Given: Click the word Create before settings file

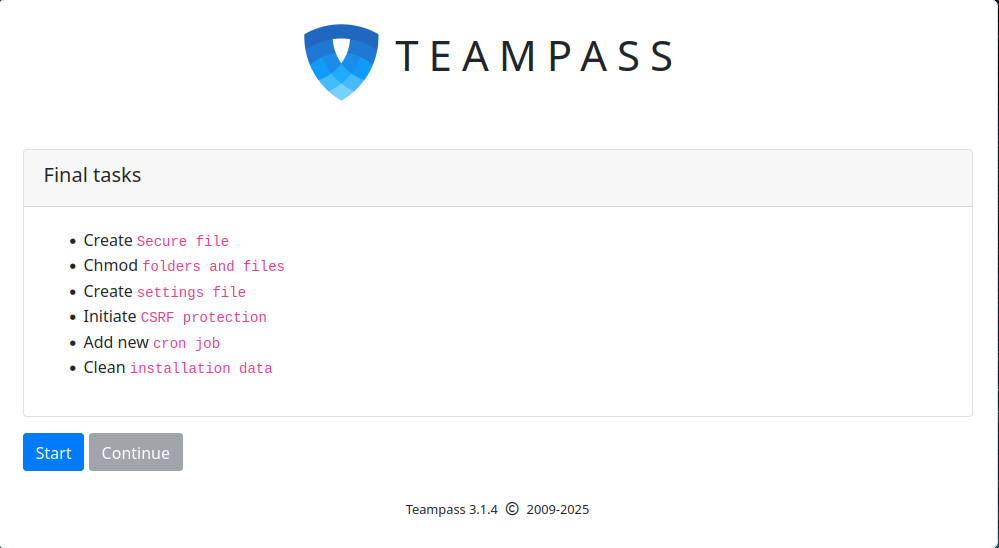Looking at the screenshot, I should 108,292.
